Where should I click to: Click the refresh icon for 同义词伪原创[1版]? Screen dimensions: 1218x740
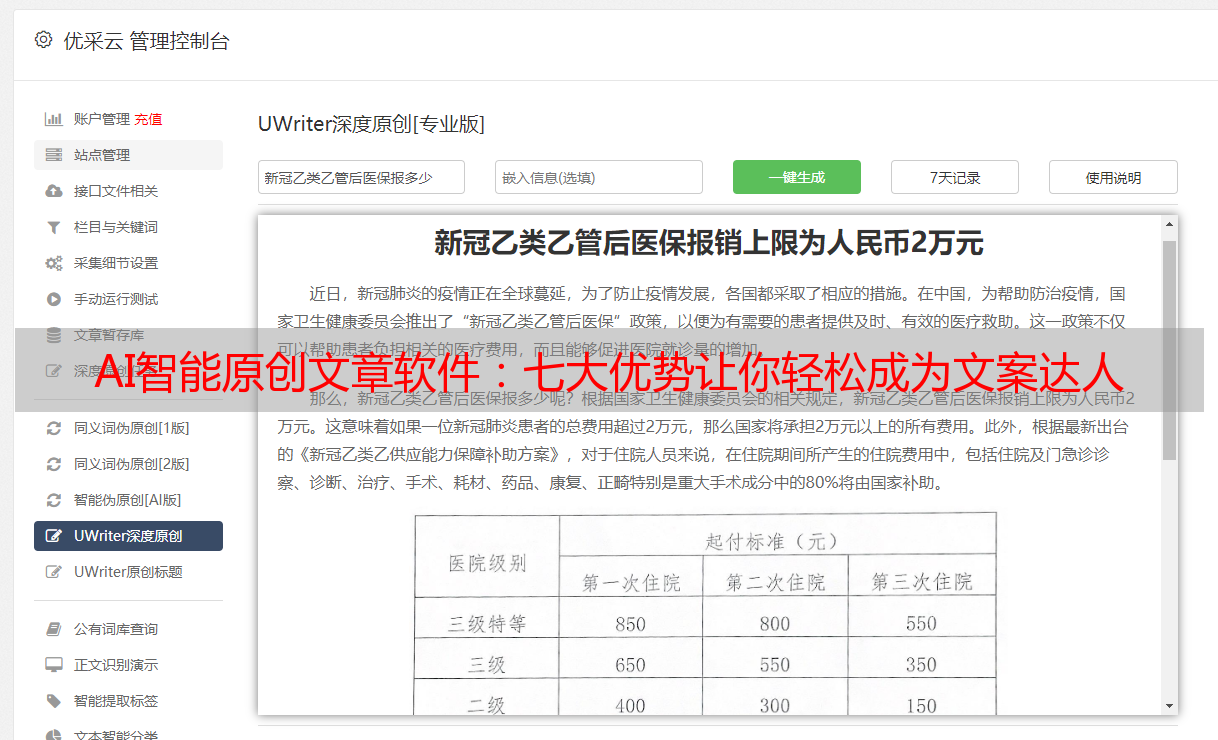coord(54,428)
